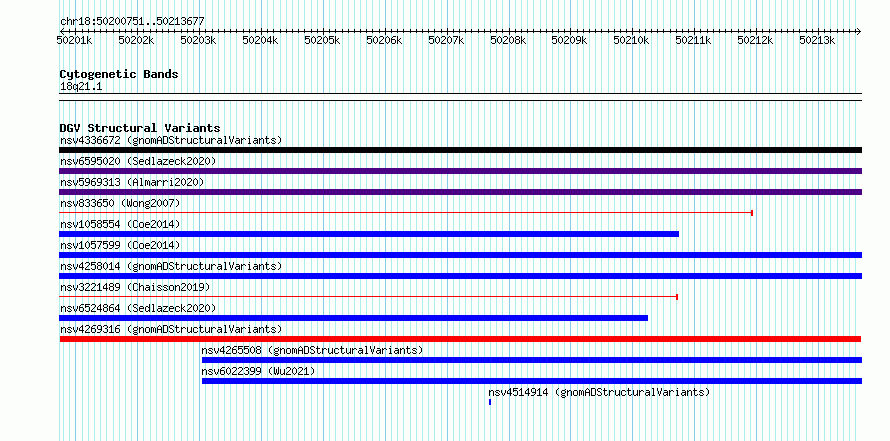The height and width of the screenshot is (441, 890).
Task: Open the second Sedlazeck2020 label nsv6524864
Action: tap(138, 308)
